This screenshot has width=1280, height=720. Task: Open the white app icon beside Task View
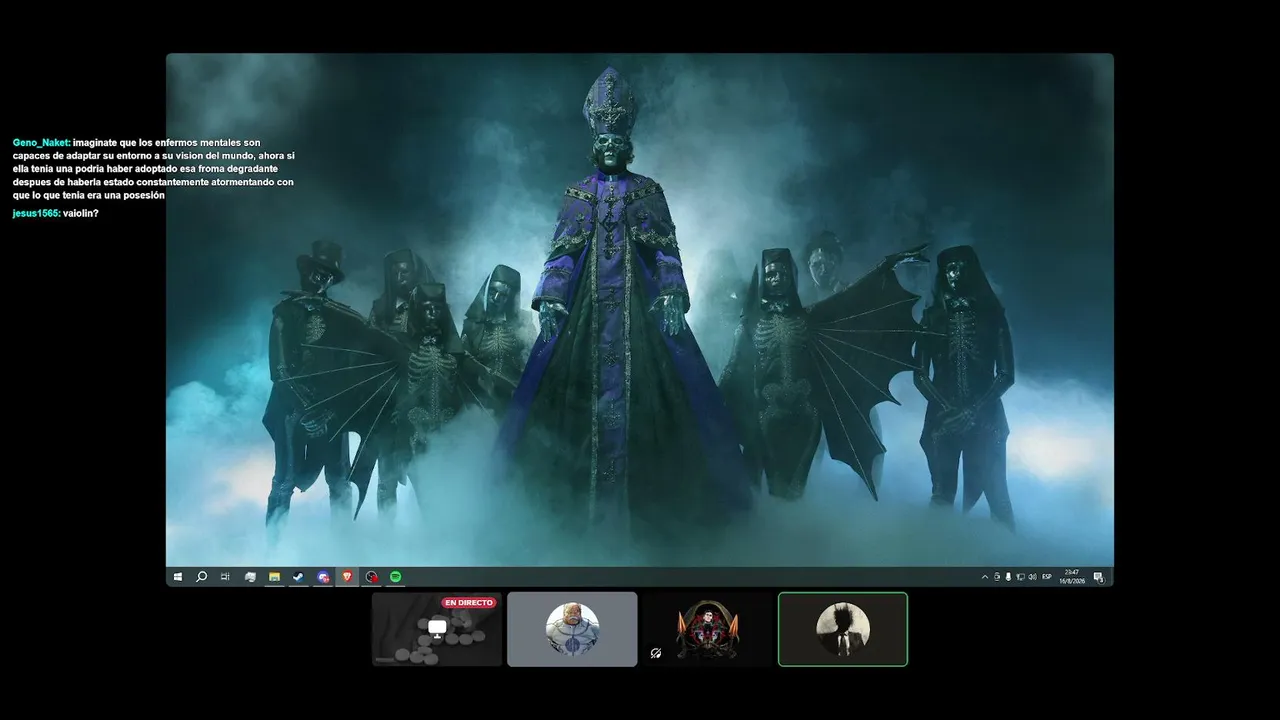tap(250, 577)
